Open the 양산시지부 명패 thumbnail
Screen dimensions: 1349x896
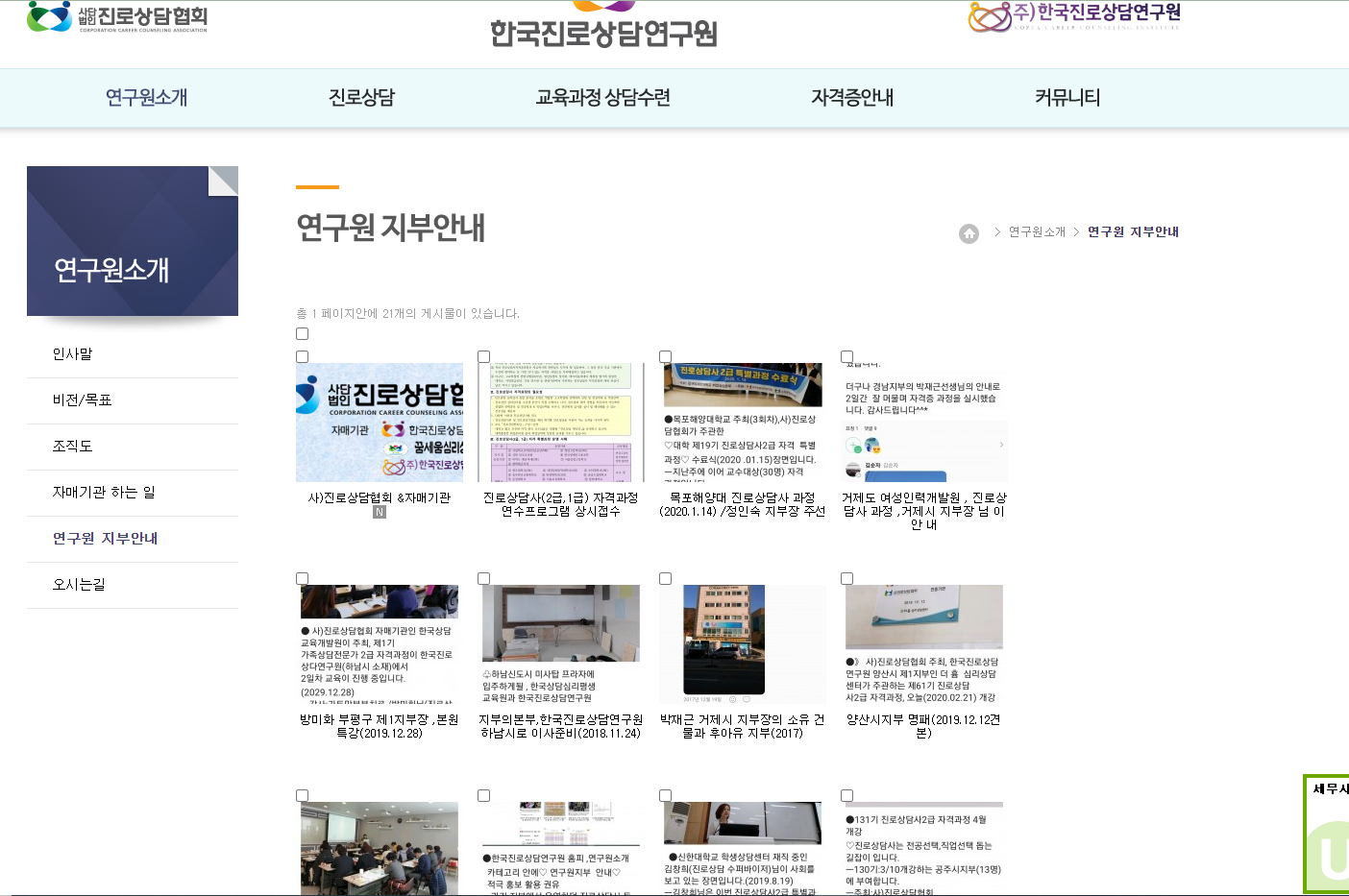924,644
